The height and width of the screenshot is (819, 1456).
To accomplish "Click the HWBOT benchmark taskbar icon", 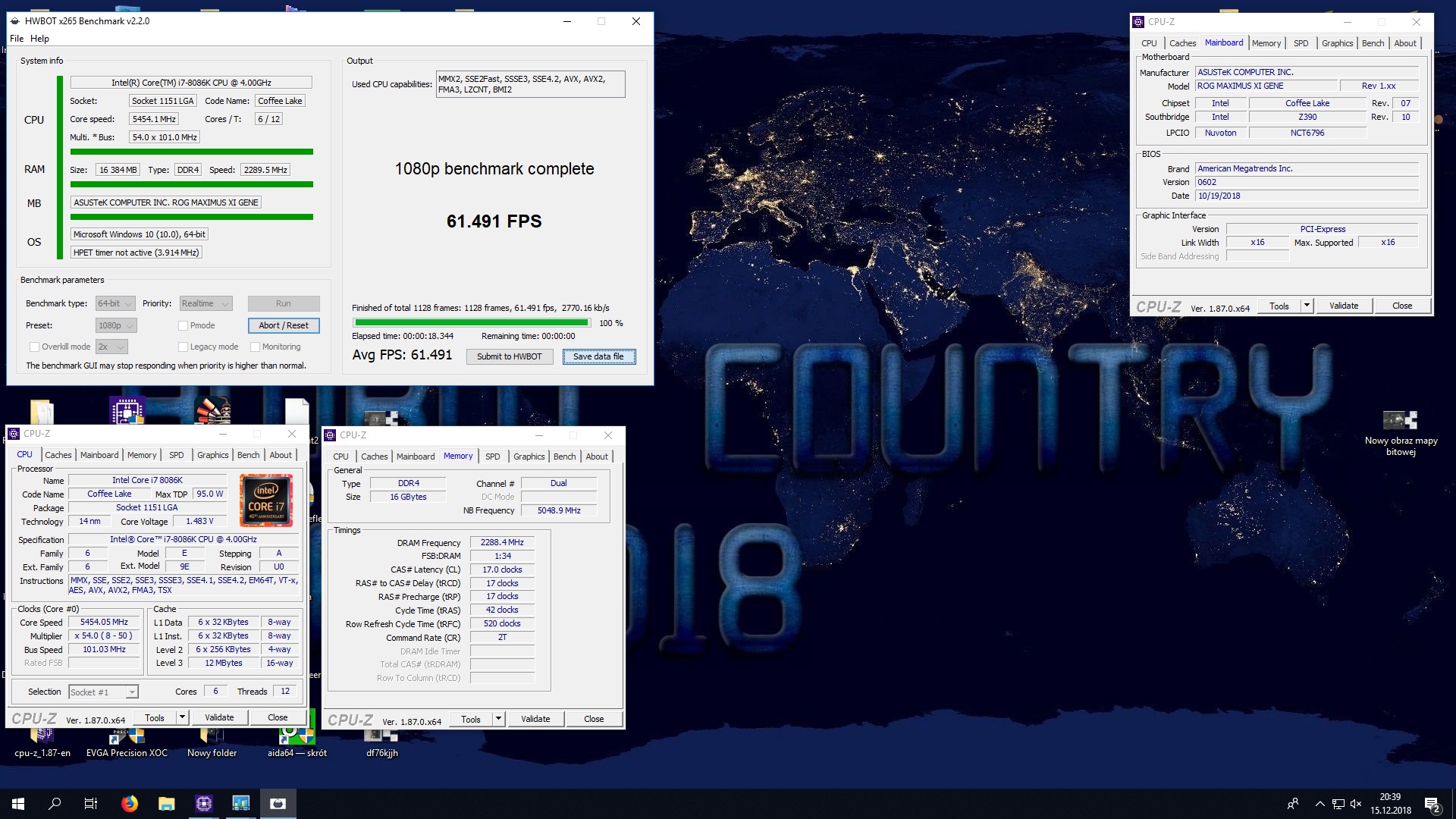I will pyautogui.click(x=278, y=803).
